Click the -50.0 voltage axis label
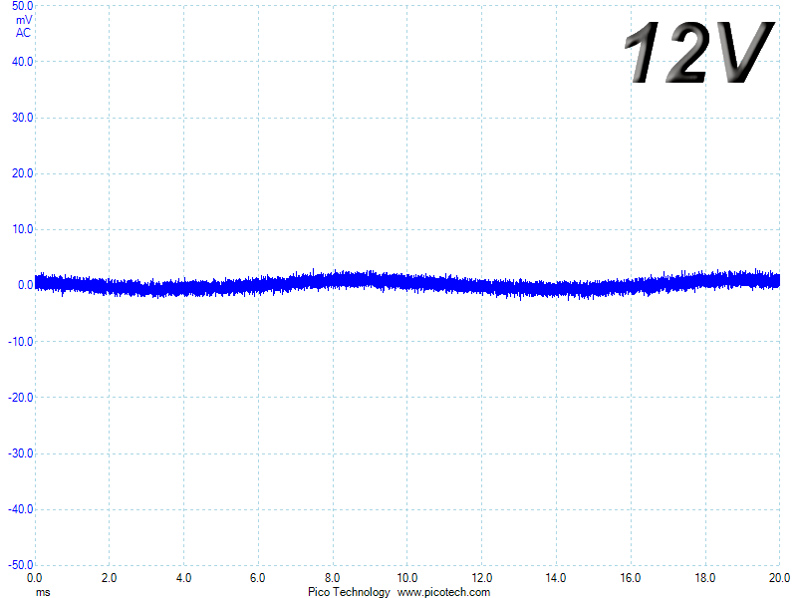The image size is (797, 598). click(20, 565)
